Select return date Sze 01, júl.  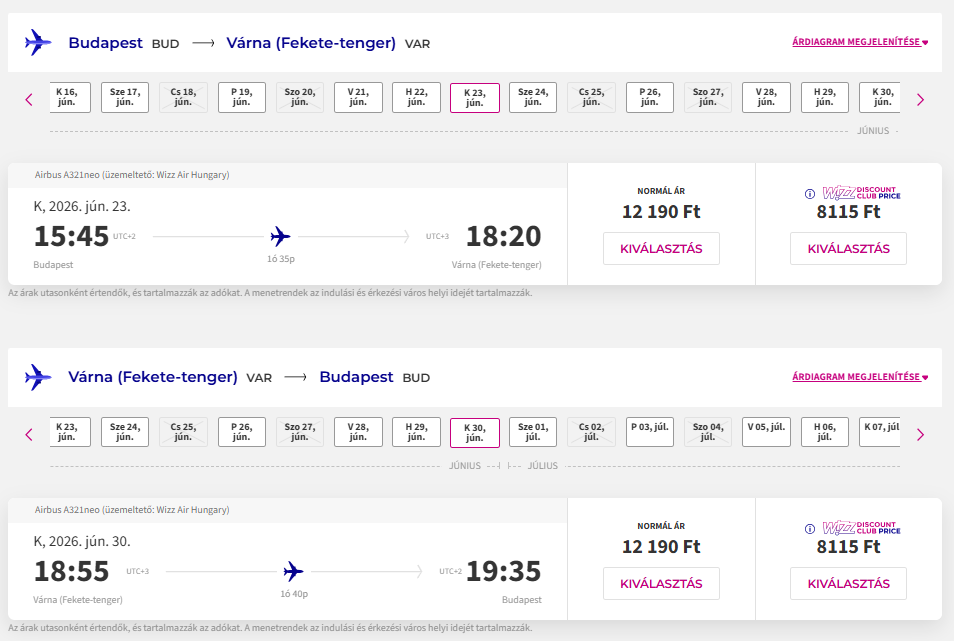pos(533,432)
